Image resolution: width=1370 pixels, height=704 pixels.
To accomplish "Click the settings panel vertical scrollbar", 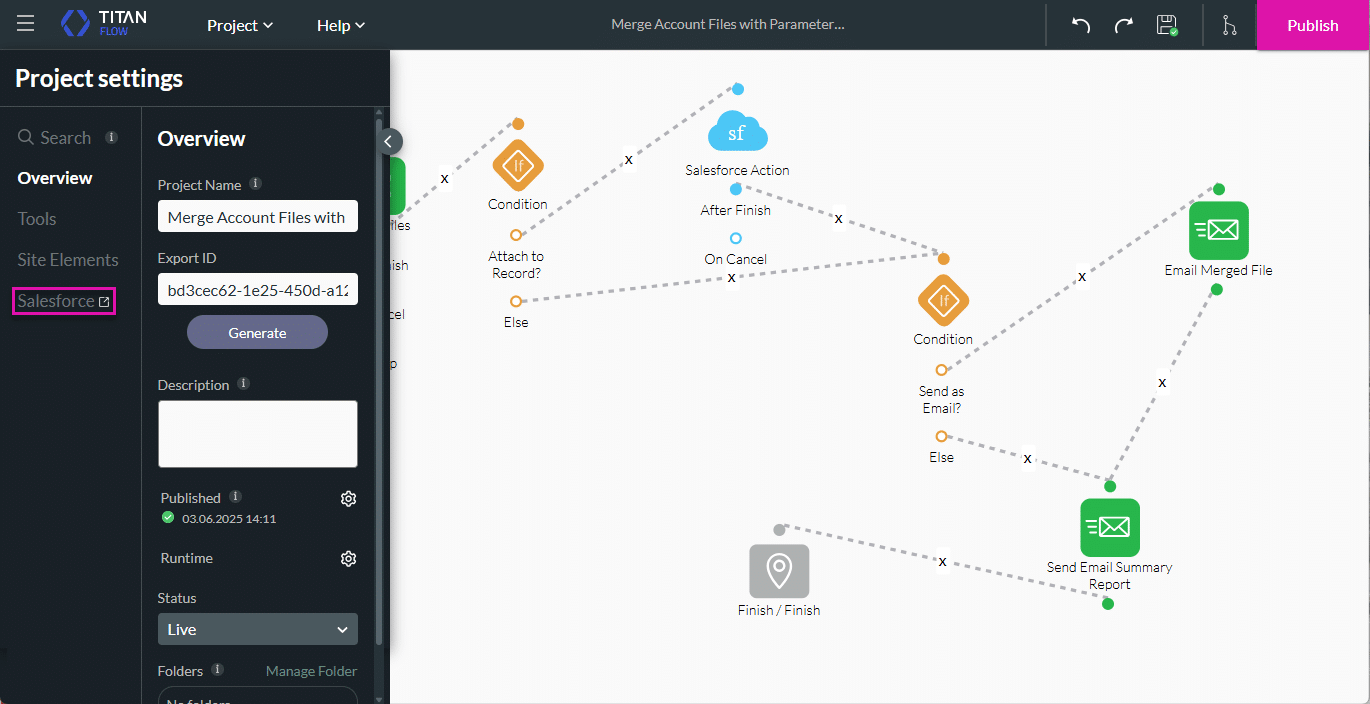I will (379, 380).
